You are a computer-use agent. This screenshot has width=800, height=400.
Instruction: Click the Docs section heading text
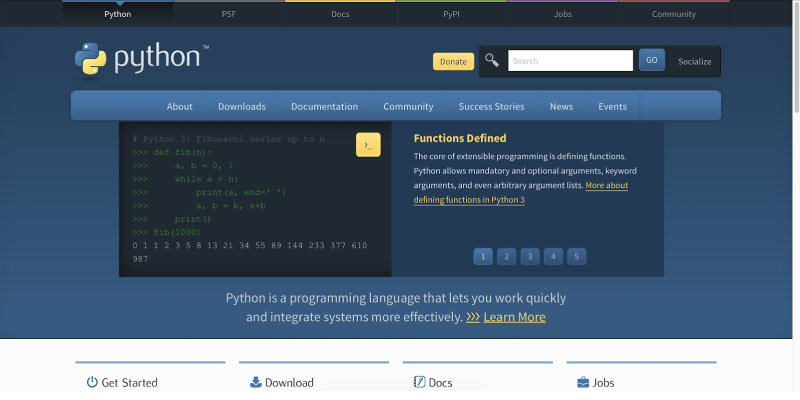pos(440,383)
